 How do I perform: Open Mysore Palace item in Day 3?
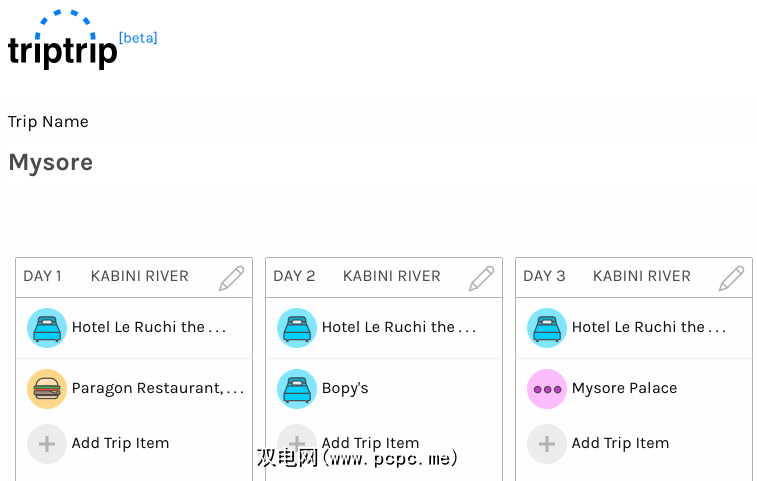[624, 389]
